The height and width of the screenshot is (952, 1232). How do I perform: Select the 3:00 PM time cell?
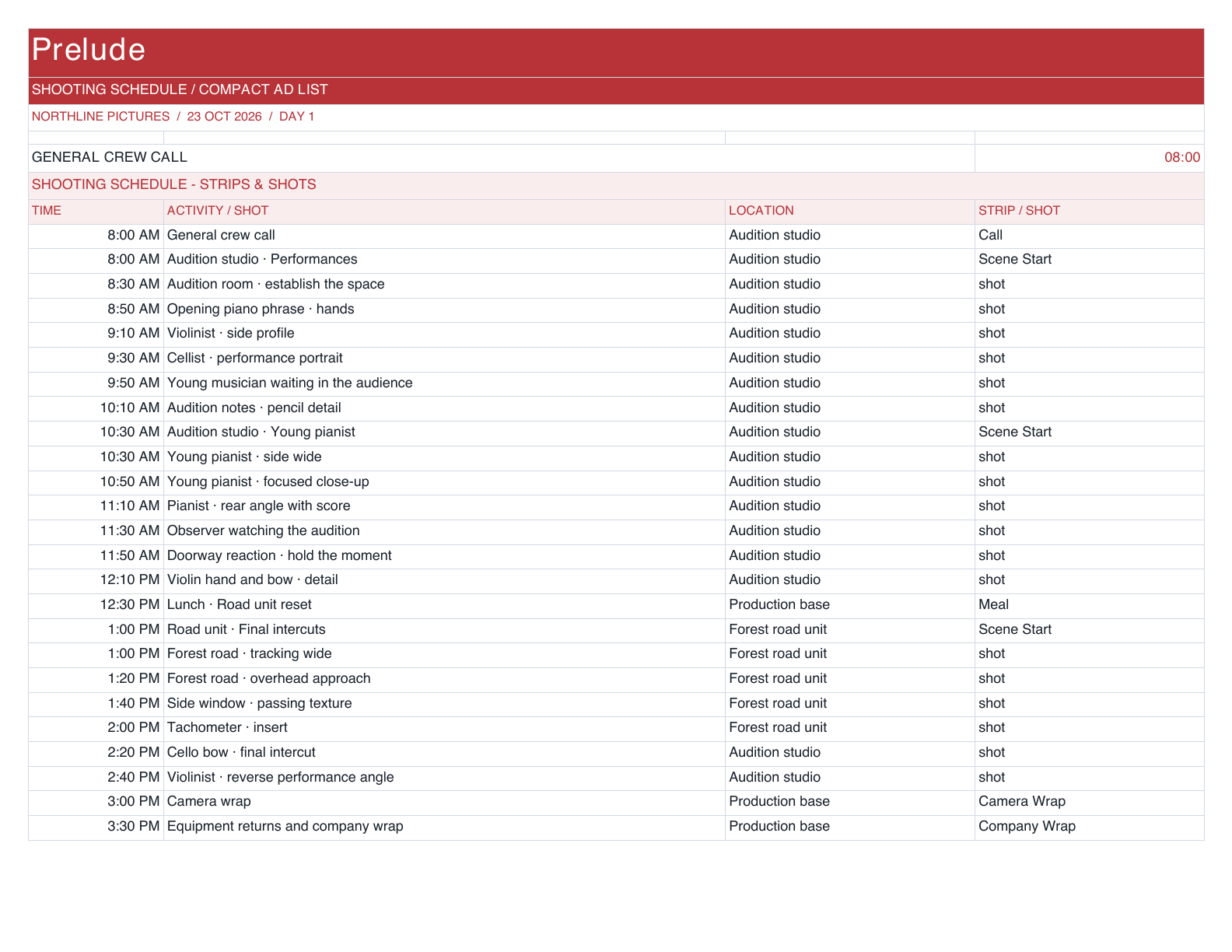96,803
